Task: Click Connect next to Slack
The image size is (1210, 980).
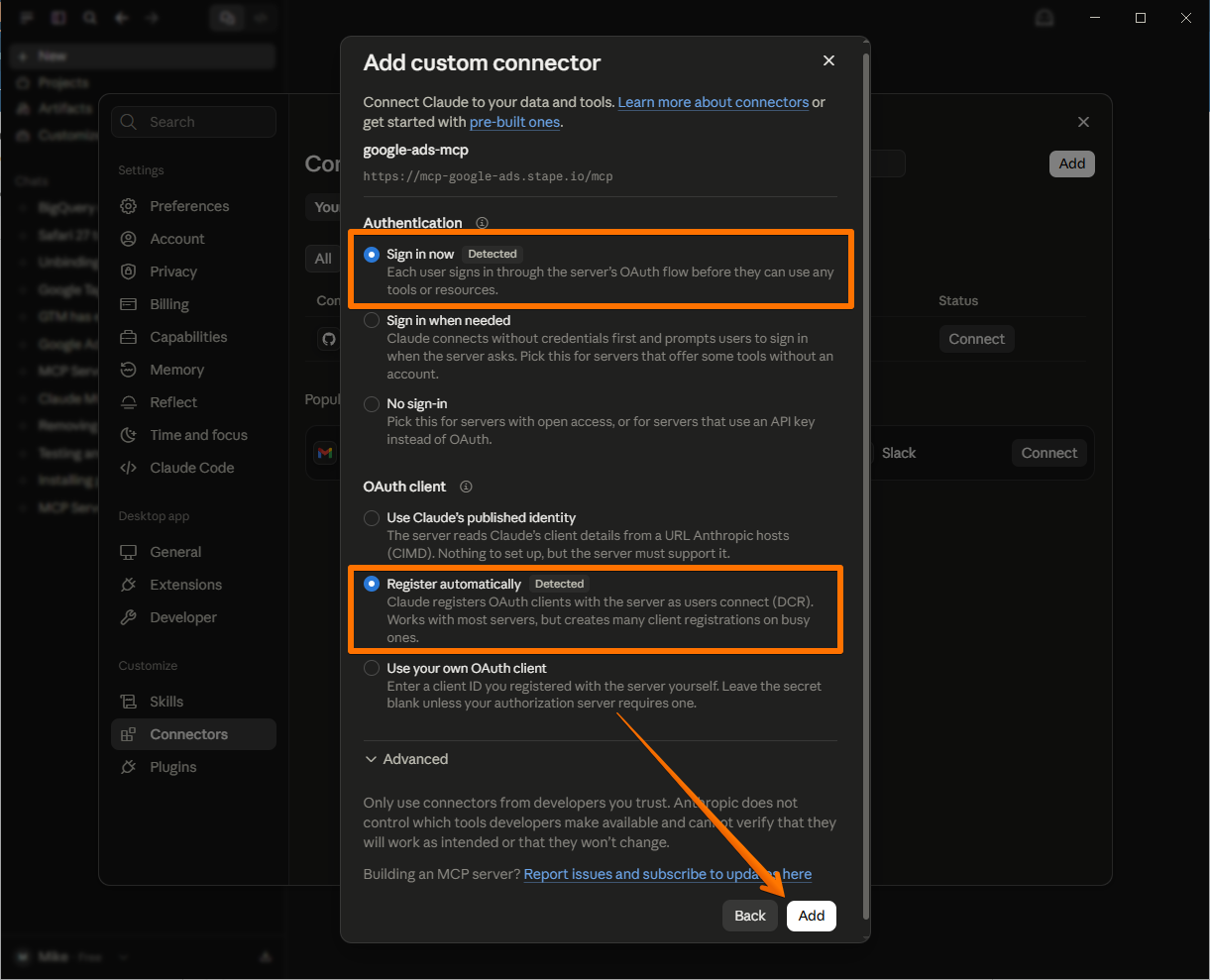Action: [1049, 453]
